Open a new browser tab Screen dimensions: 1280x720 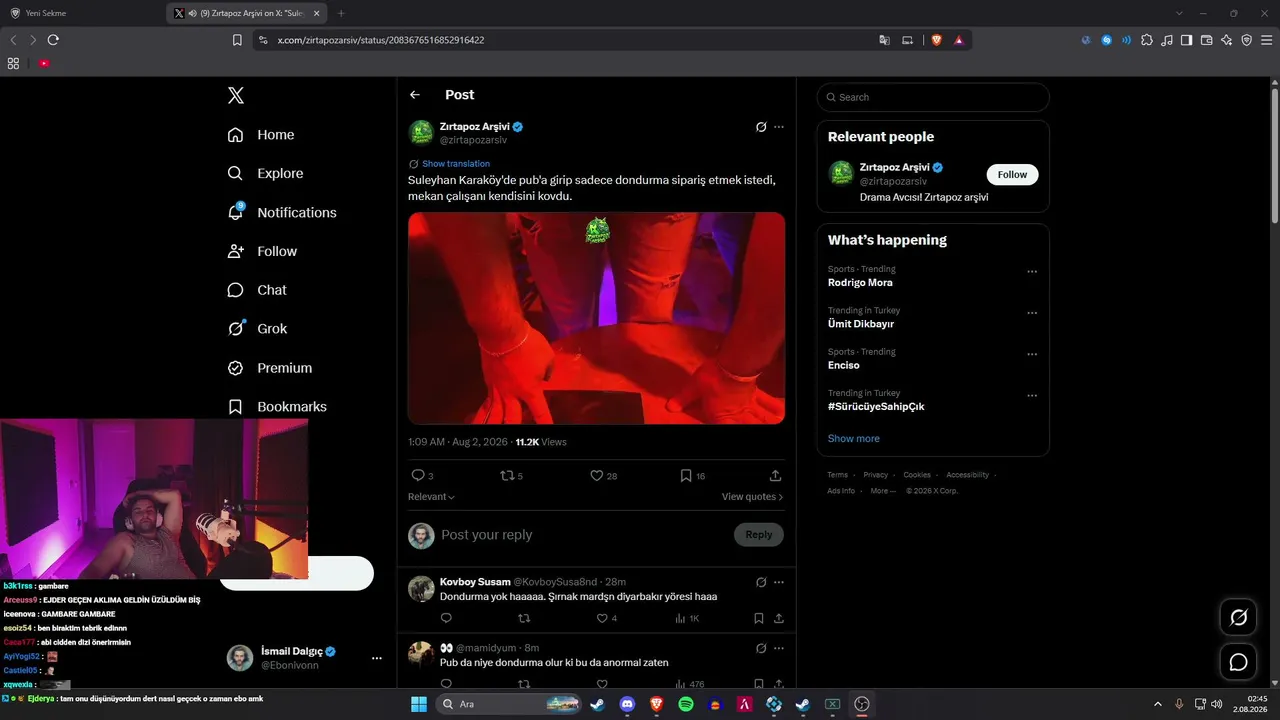(x=341, y=13)
